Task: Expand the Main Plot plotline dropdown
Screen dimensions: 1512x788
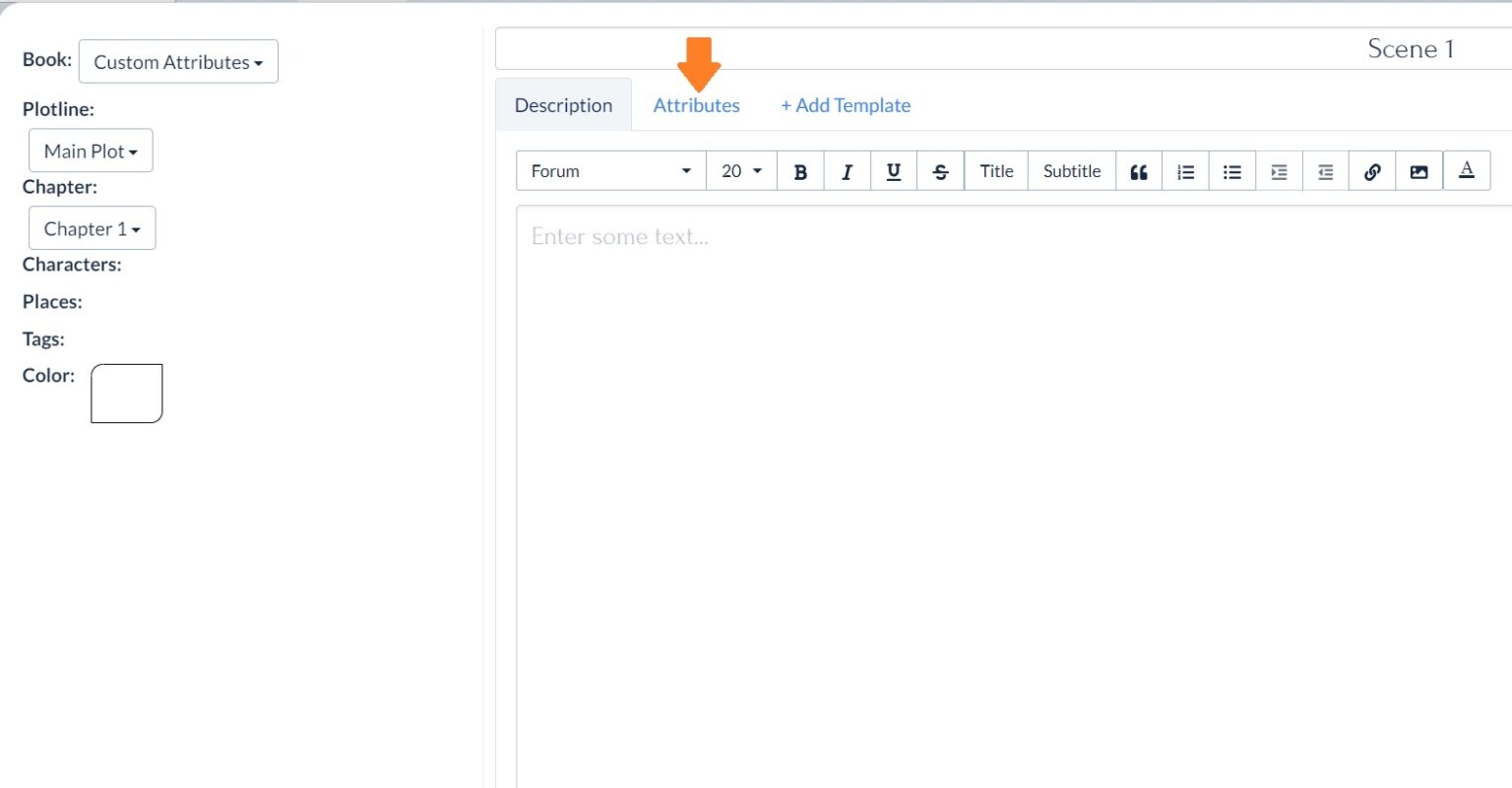Action: point(91,152)
